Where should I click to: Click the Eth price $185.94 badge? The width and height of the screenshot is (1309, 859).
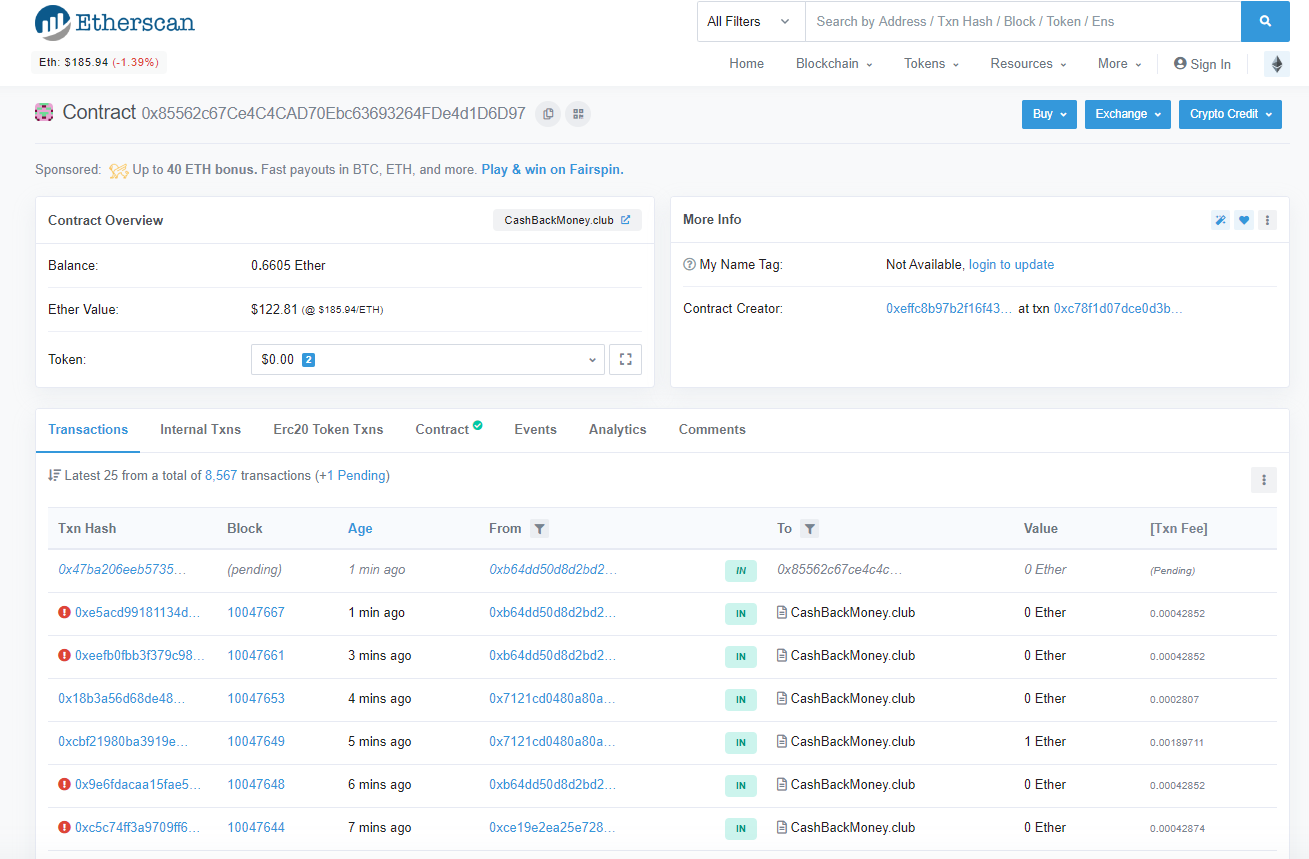(99, 62)
